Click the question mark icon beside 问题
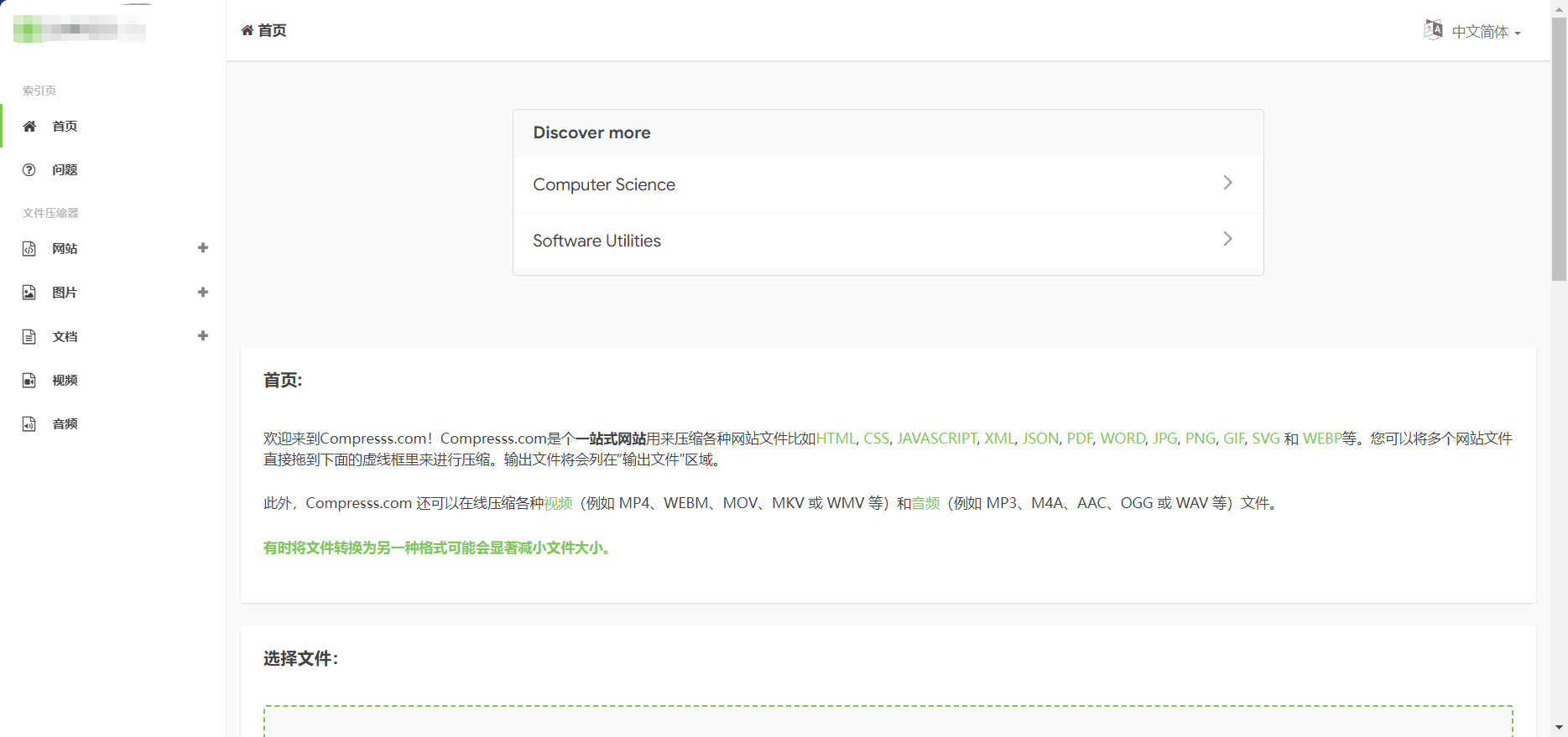 coord(29,169)
